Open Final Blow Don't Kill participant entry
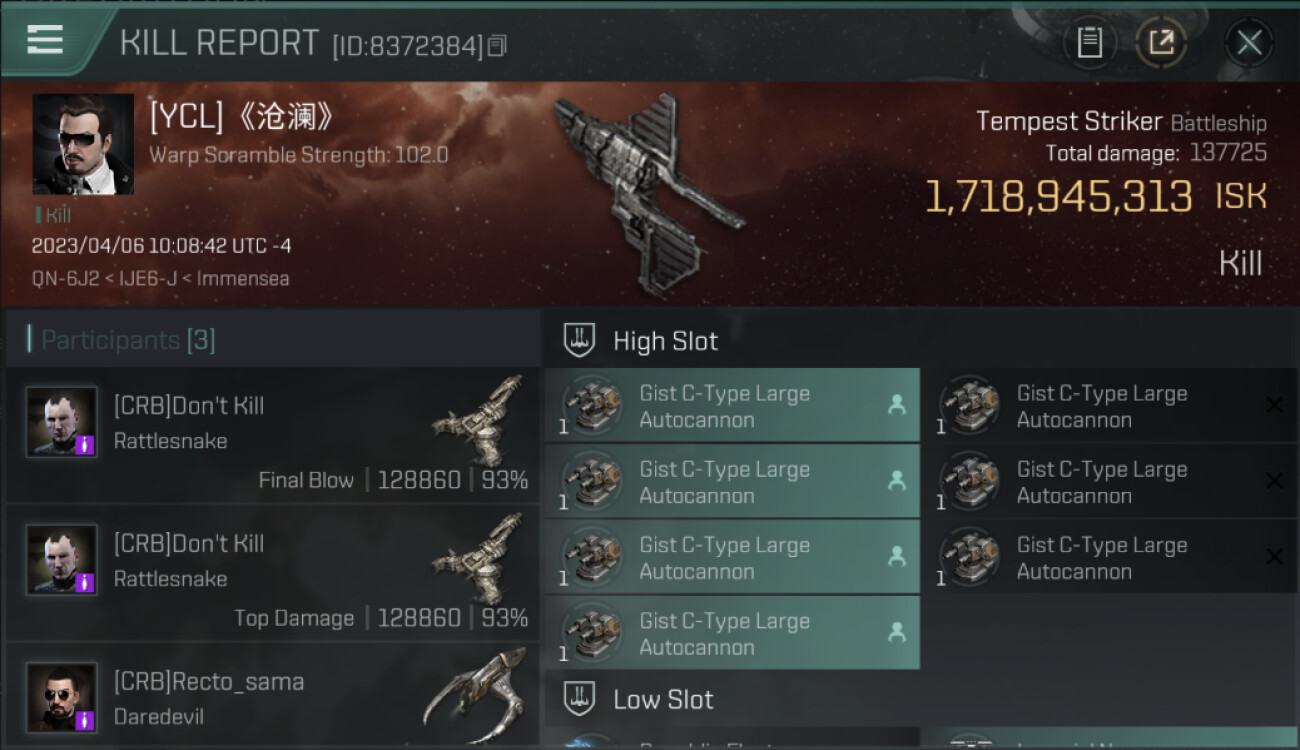The image size is (1300, 750). tap(272, 434)
